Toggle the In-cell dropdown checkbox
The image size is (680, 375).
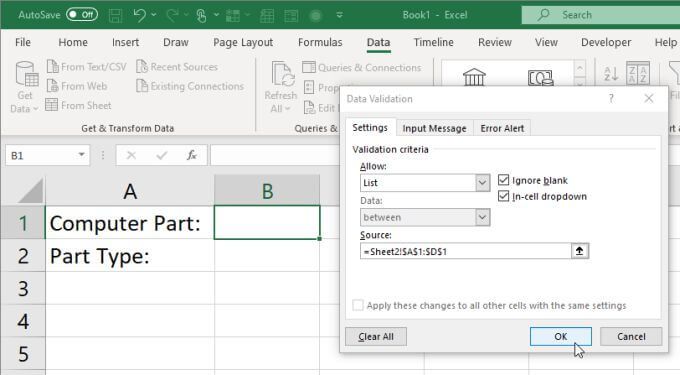click(x=503, y=196)
